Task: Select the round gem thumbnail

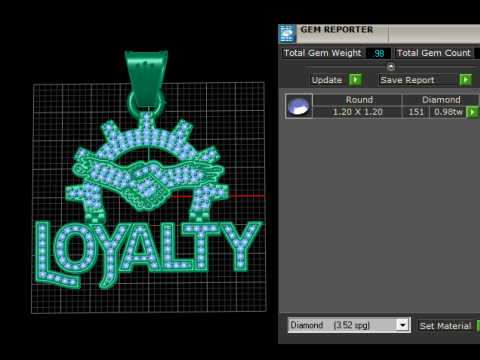Action: [x=299, y=106]
